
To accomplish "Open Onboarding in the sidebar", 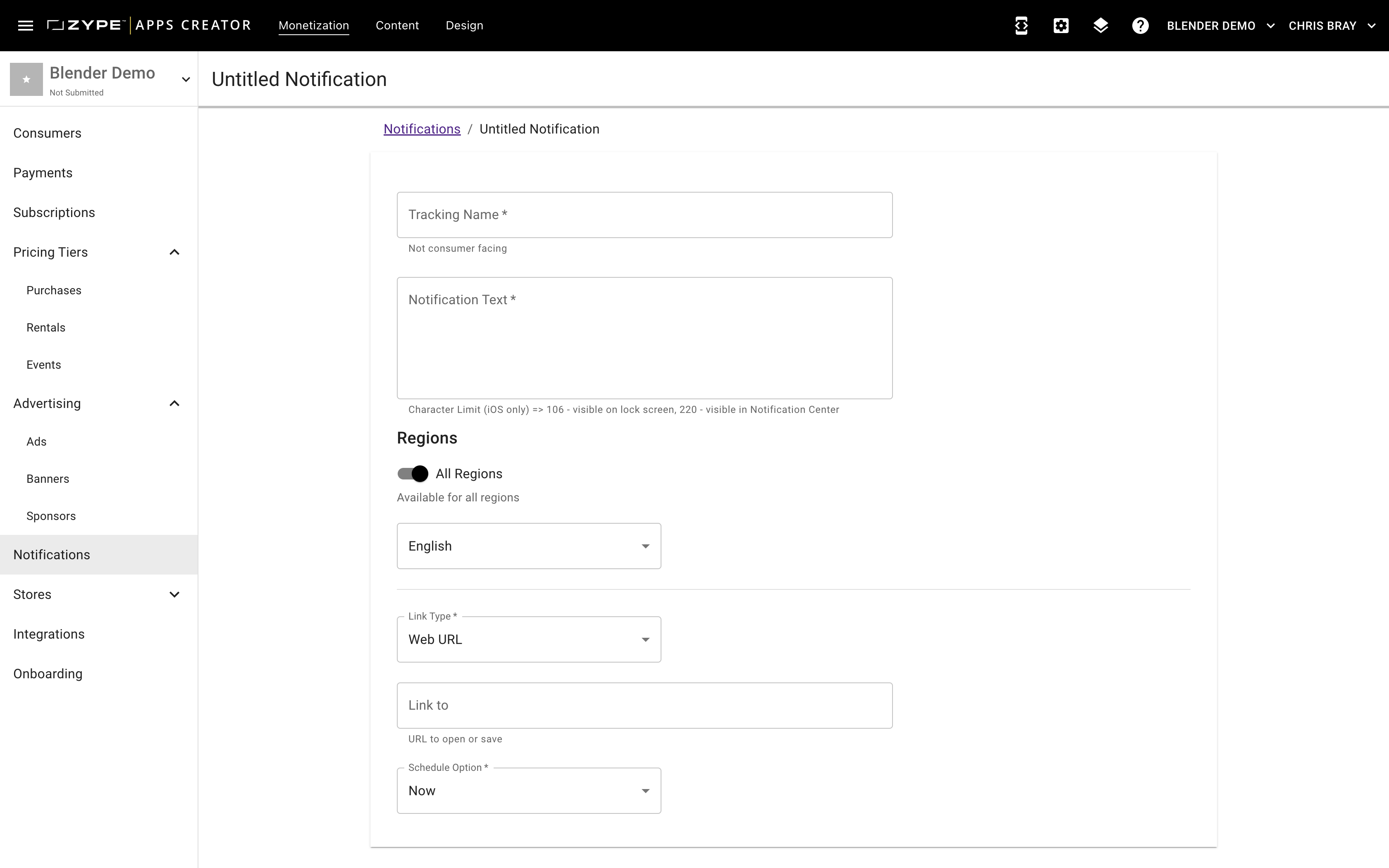I will 99,673.
